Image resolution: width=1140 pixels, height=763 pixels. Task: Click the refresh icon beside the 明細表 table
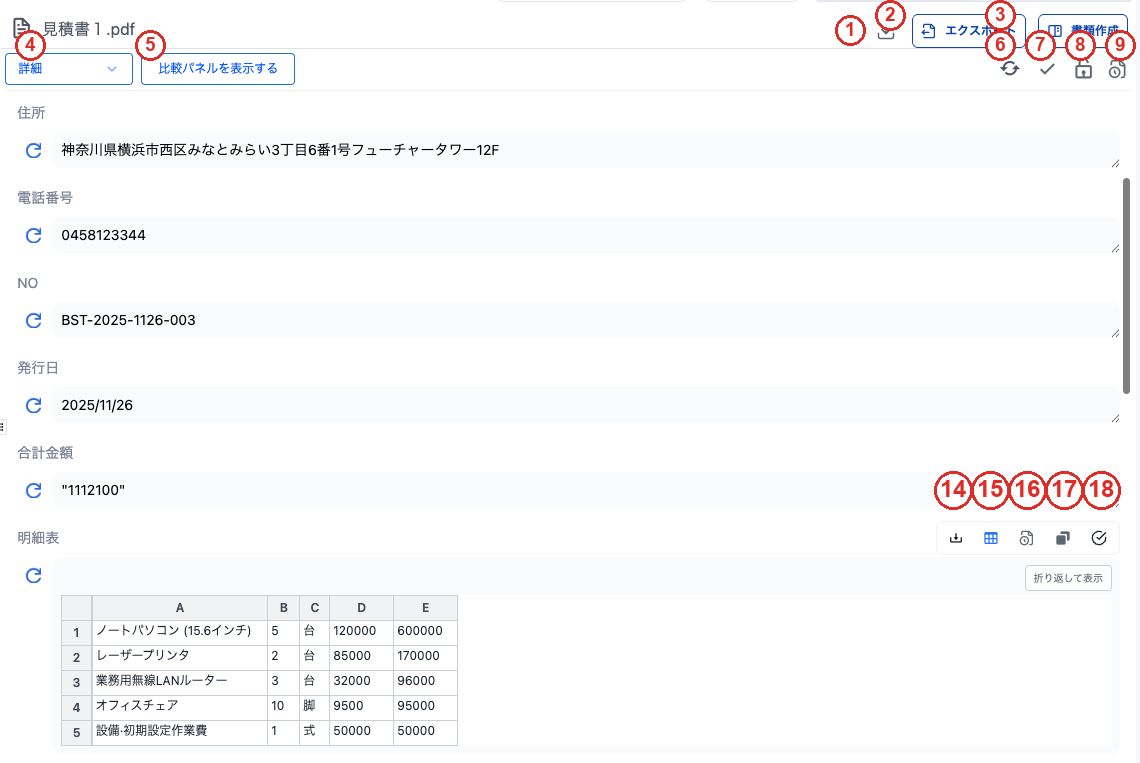33,576
